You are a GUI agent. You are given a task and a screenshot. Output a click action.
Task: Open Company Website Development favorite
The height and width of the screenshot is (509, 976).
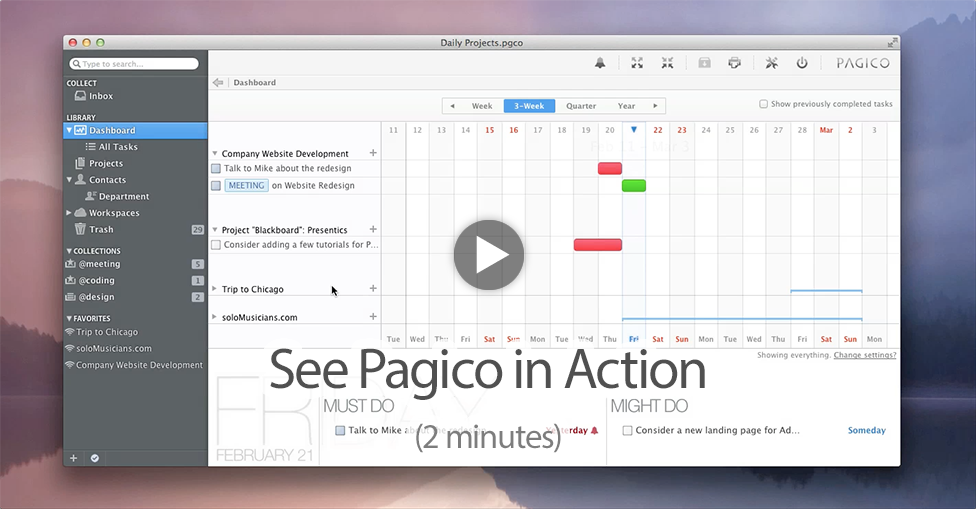click(x=139, y=365)
